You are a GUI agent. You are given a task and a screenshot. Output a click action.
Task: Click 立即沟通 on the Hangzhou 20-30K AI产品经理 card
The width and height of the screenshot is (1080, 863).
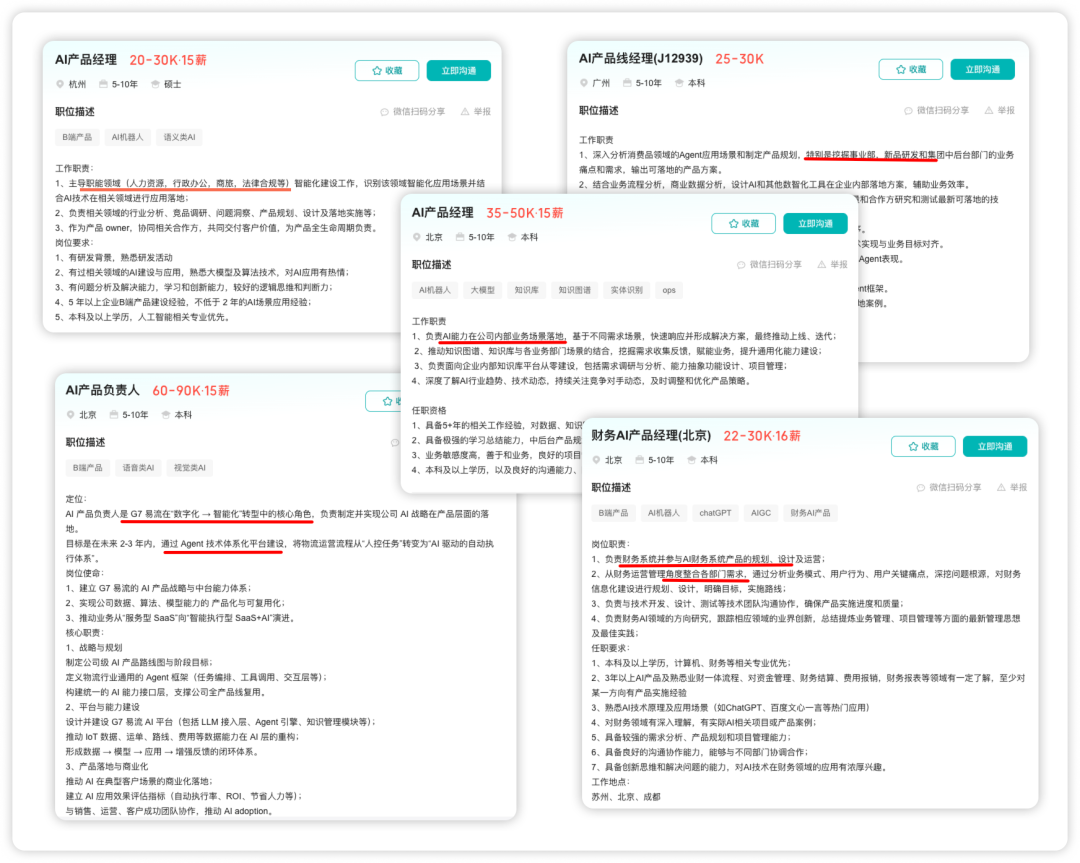click(x=459, y=70)
